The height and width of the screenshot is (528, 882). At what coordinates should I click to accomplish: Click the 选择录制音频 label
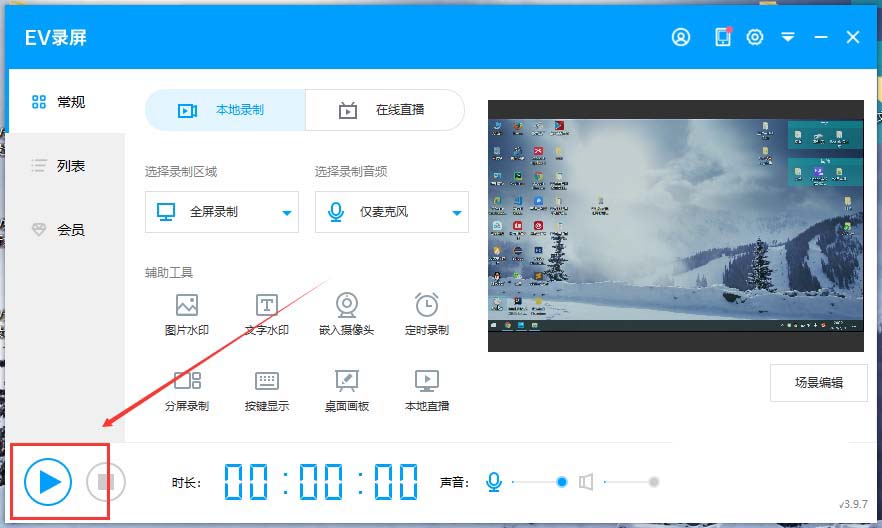click(350, 172)
